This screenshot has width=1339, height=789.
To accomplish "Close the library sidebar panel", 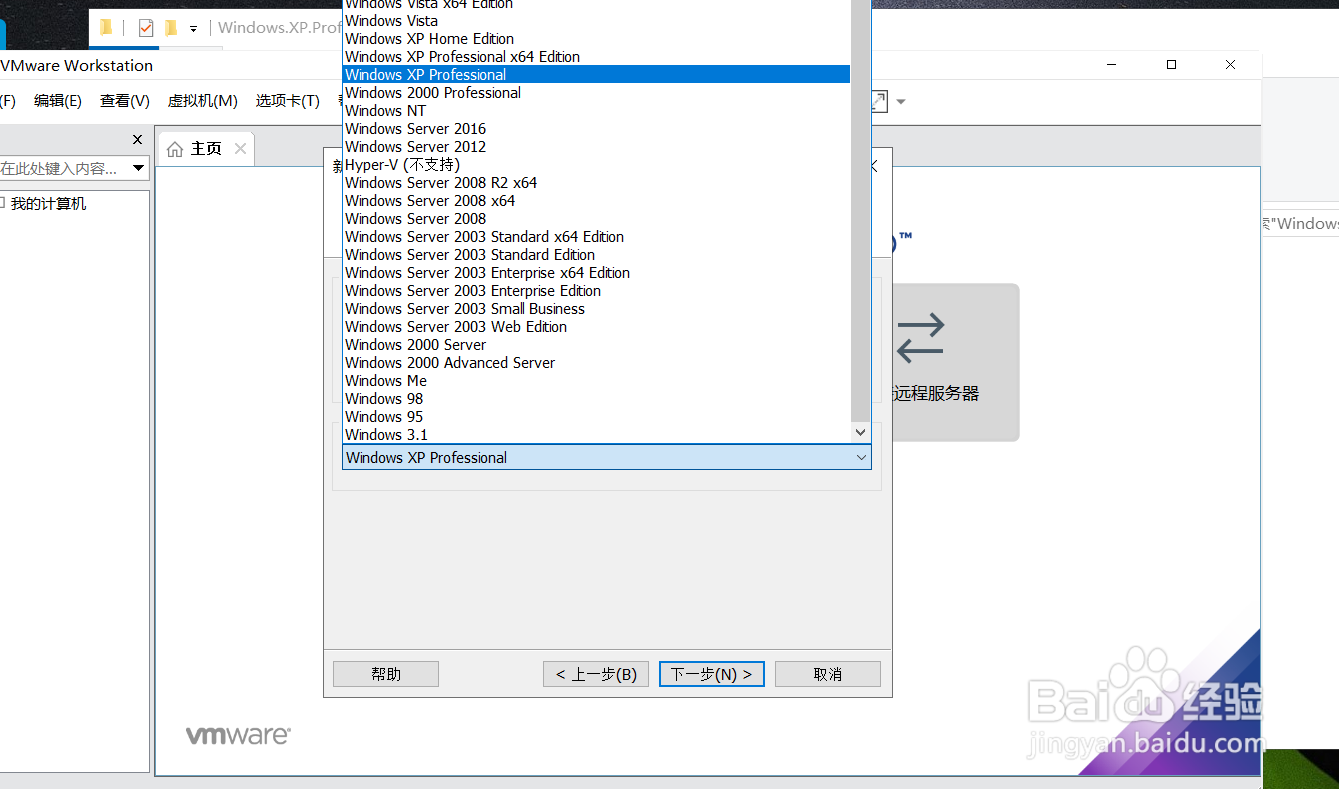I will point(138,139).
